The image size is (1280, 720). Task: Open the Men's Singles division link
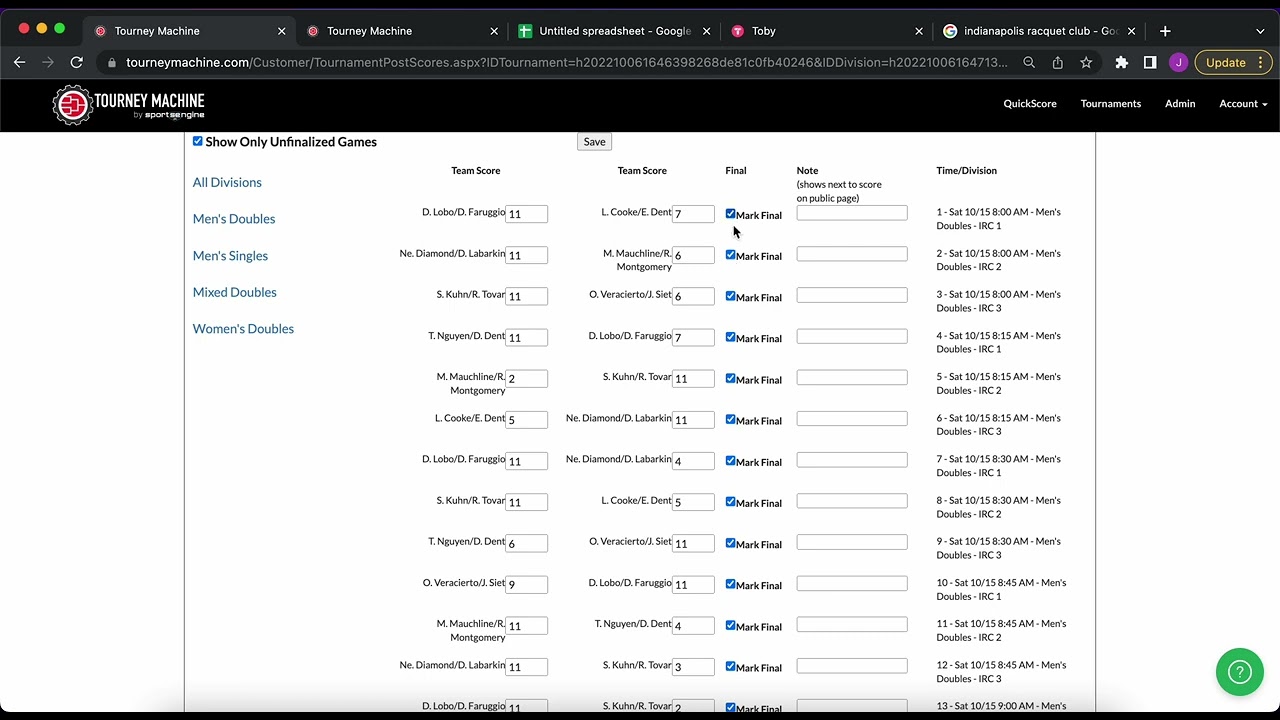click(x=230, y=256)
